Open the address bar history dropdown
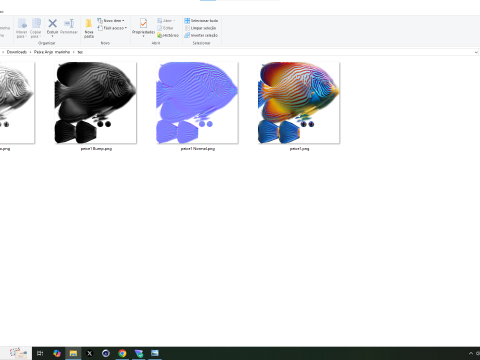Viewport: 480px width, 360px height. [x=476, y=52]
